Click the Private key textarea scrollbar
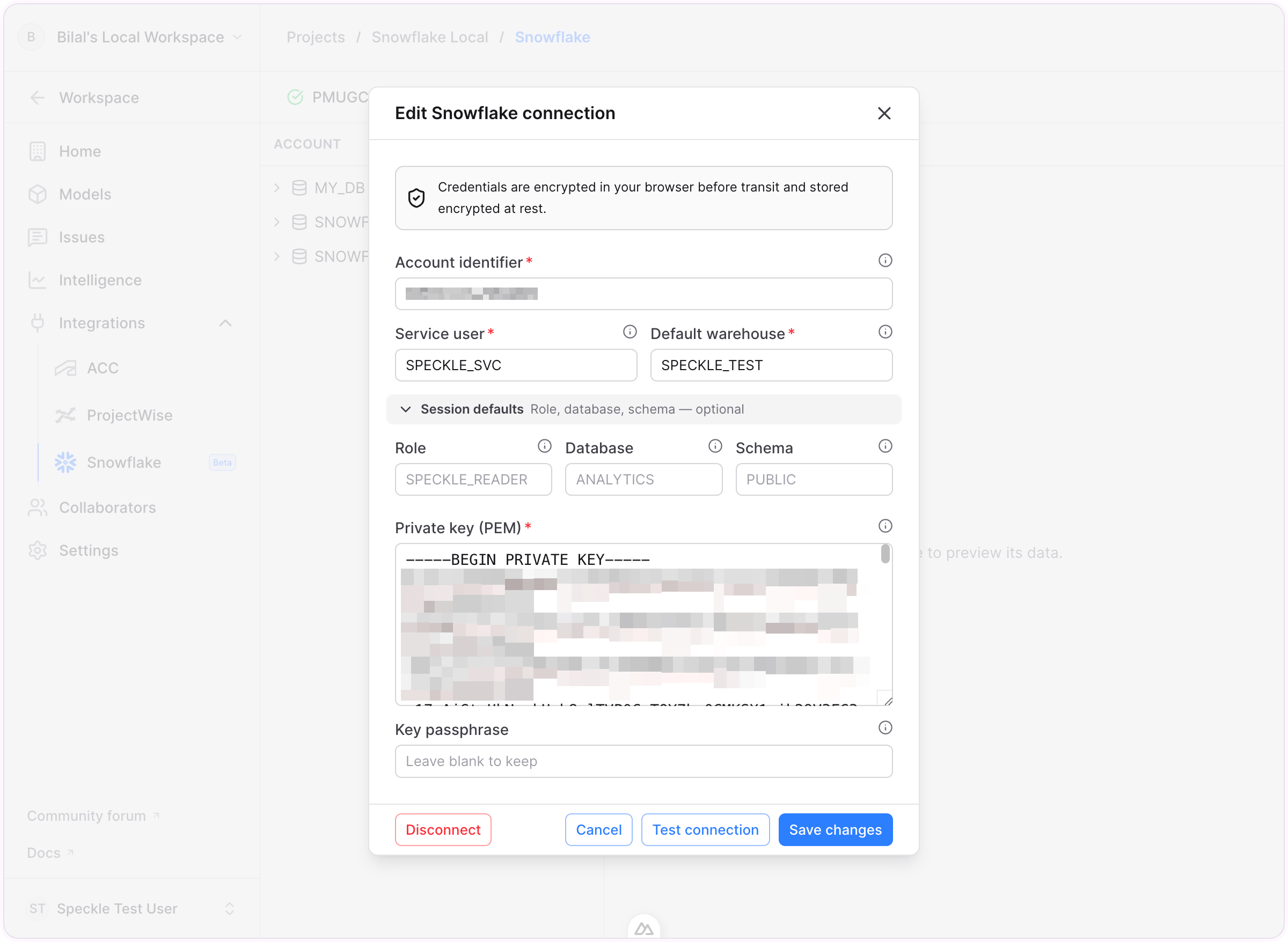Screen dimensions: 1288x942 pos(885,554)
